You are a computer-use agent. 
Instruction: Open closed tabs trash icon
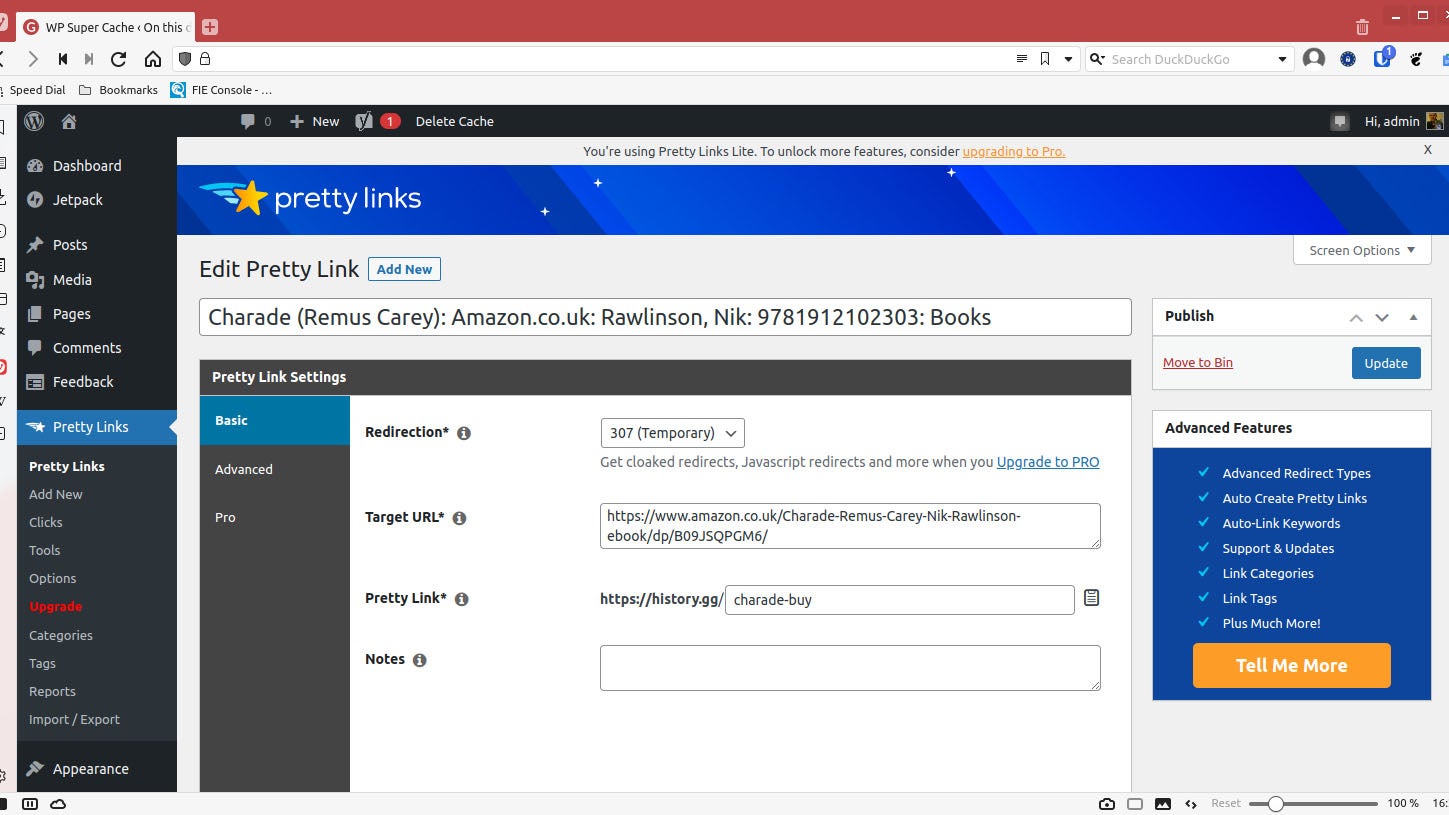click(1362, 27)
